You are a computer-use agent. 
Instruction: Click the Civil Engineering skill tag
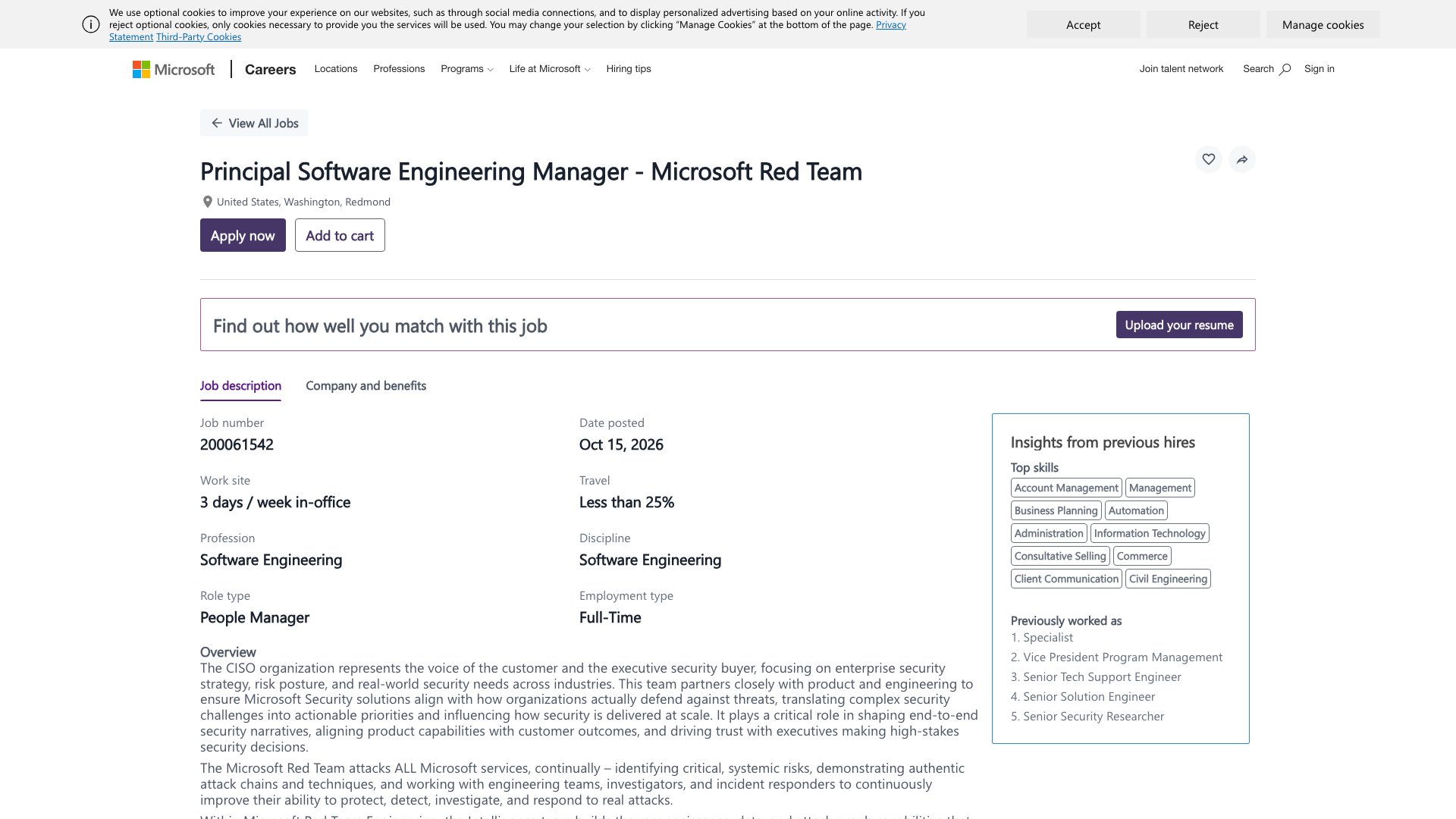1168,579
